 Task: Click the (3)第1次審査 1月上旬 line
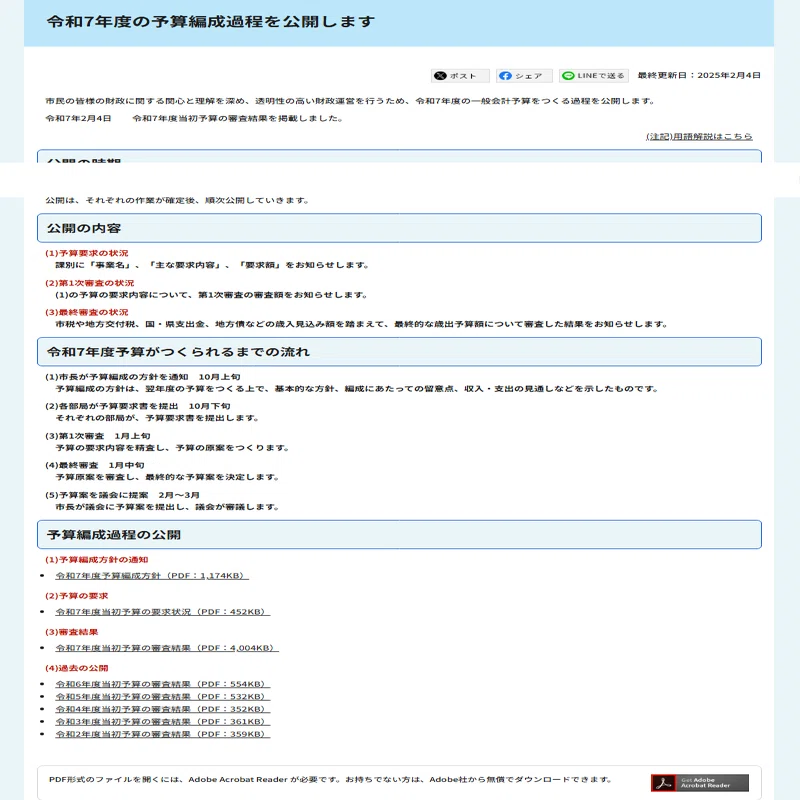[98, 436]
